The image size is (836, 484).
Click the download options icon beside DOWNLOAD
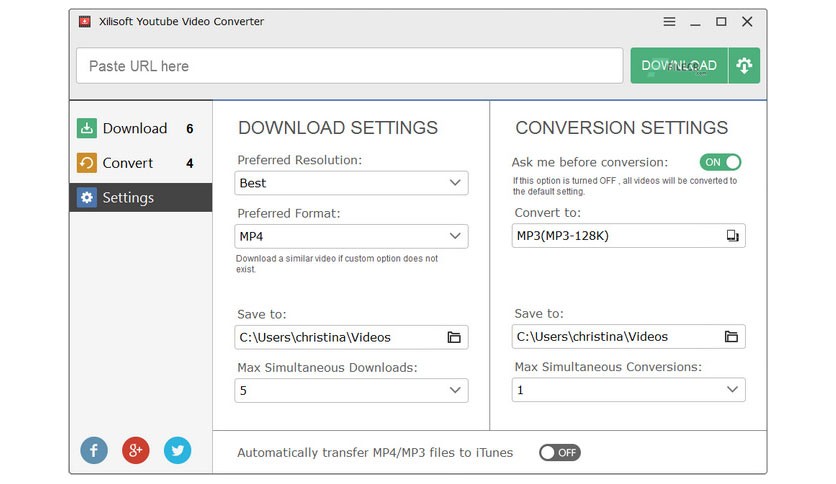click(x=744, y=66)
